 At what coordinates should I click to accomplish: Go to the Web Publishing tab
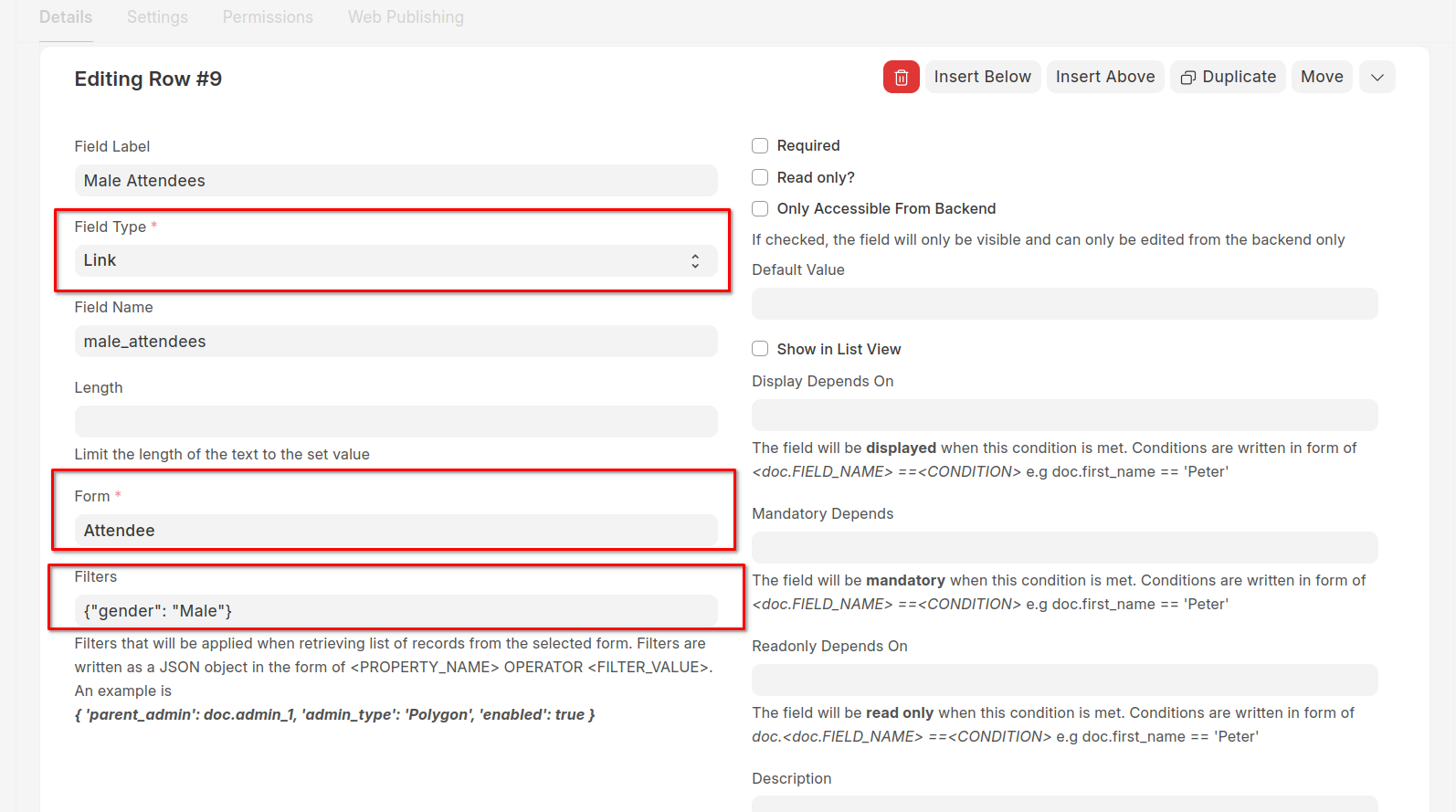point(406,17)
